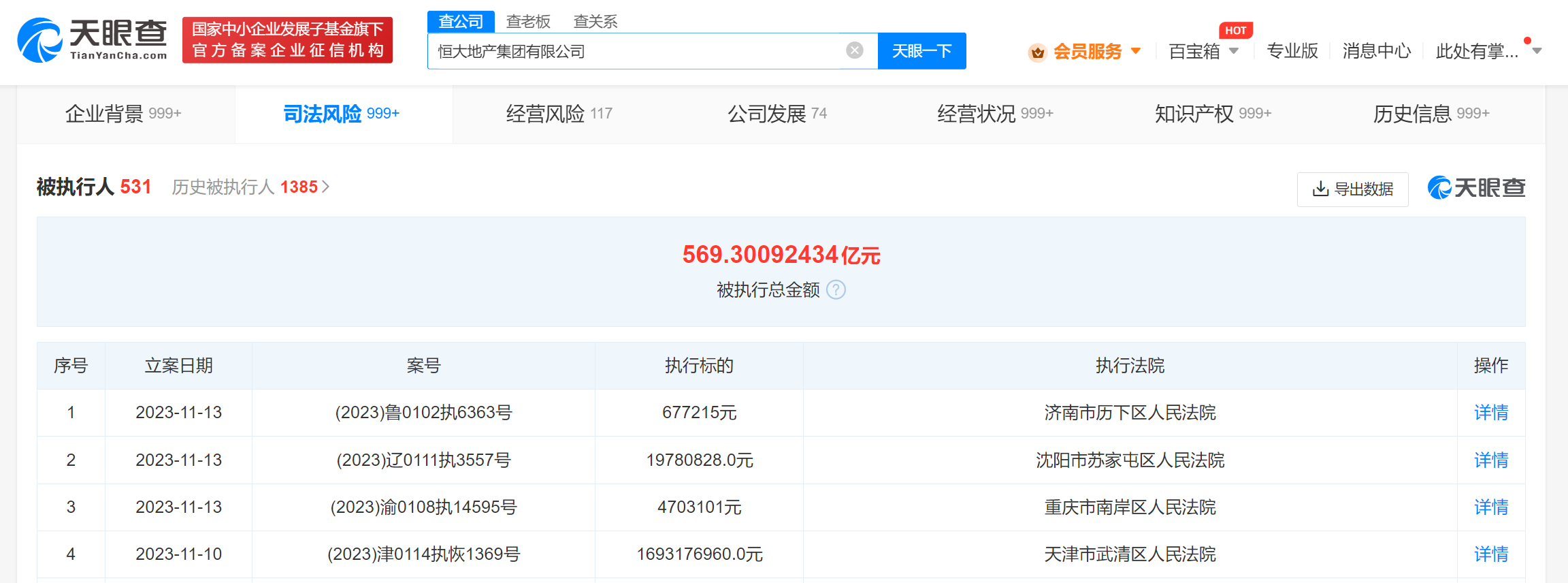Click amount 1693176960.0元
The width and height of the screenshot is (1568, 583).
(699, 554)
